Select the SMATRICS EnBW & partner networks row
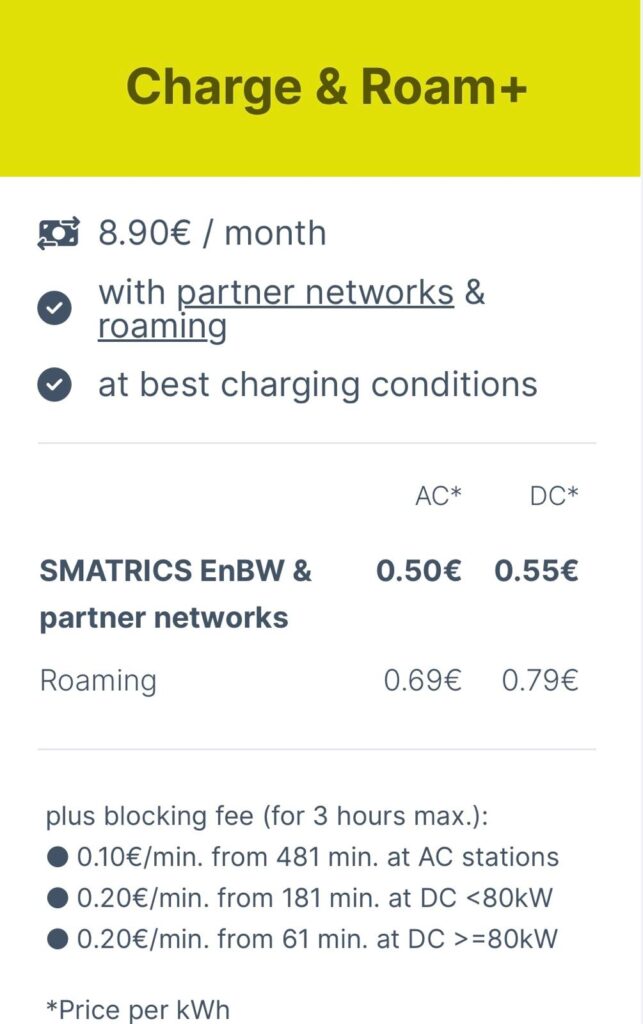Image resolution: width=643 pixels, height=1024 pixels. tap(309, 594)
